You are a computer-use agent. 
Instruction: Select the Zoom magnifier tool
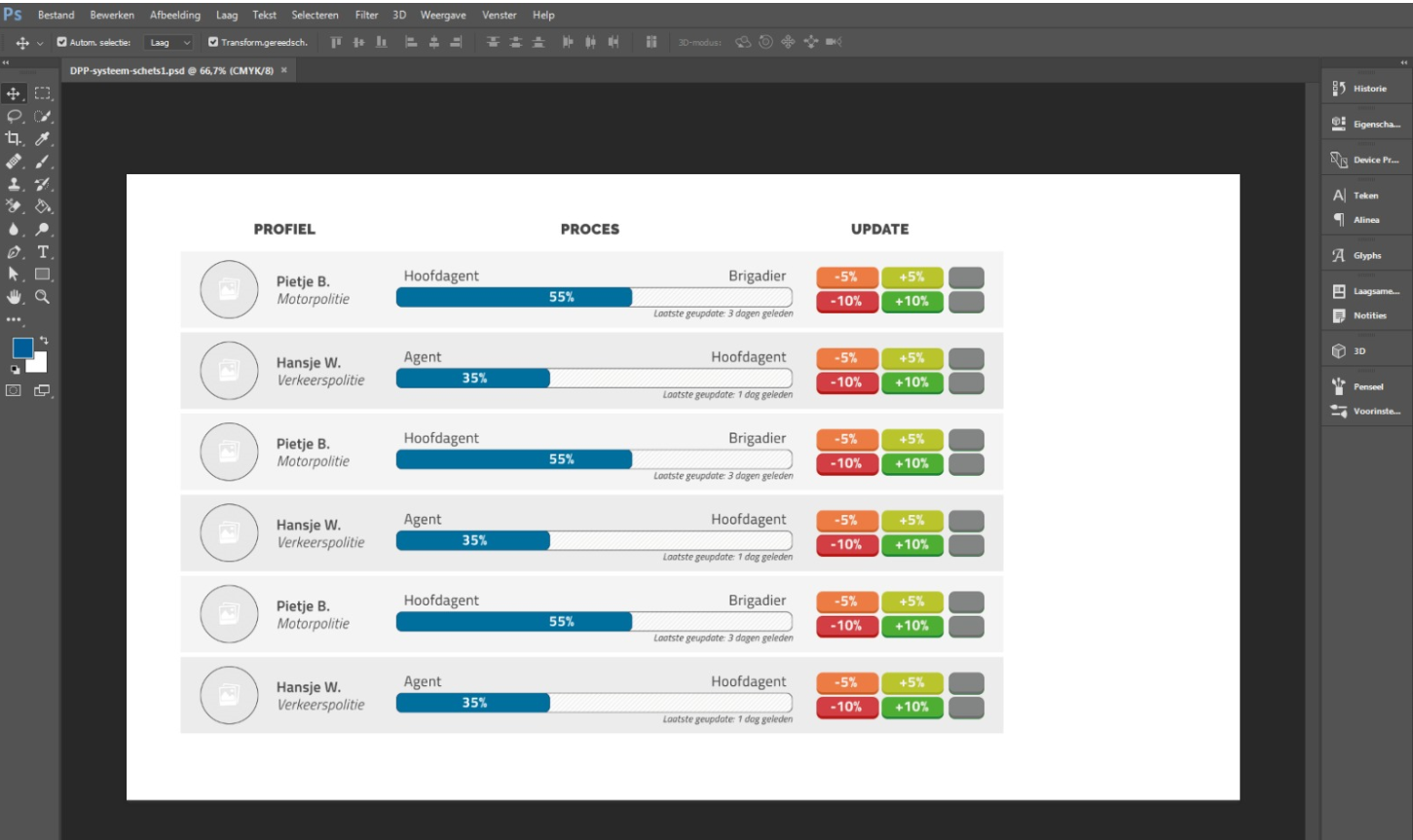point(43,297)
